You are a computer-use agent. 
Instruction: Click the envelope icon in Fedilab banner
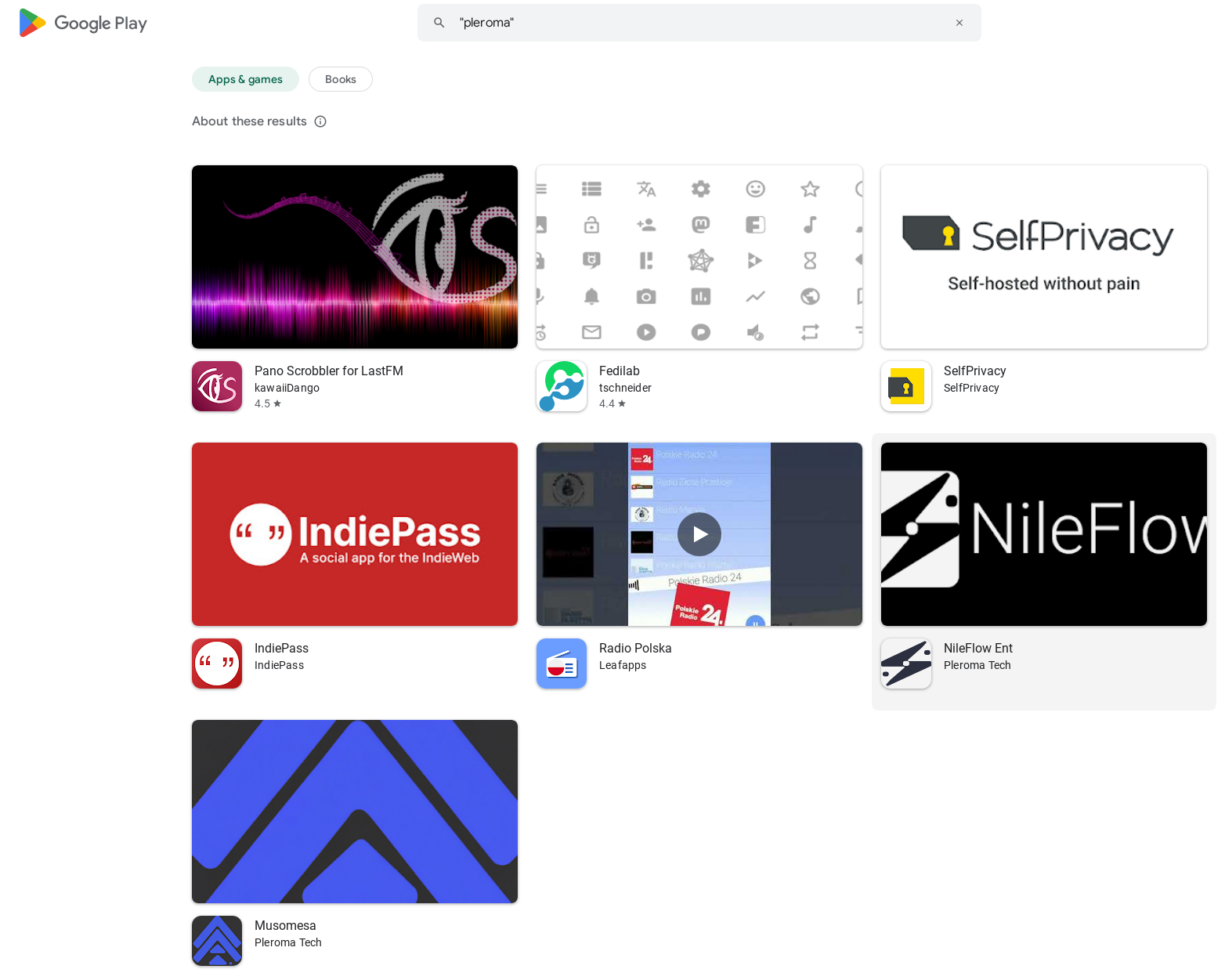coord(591,332)
